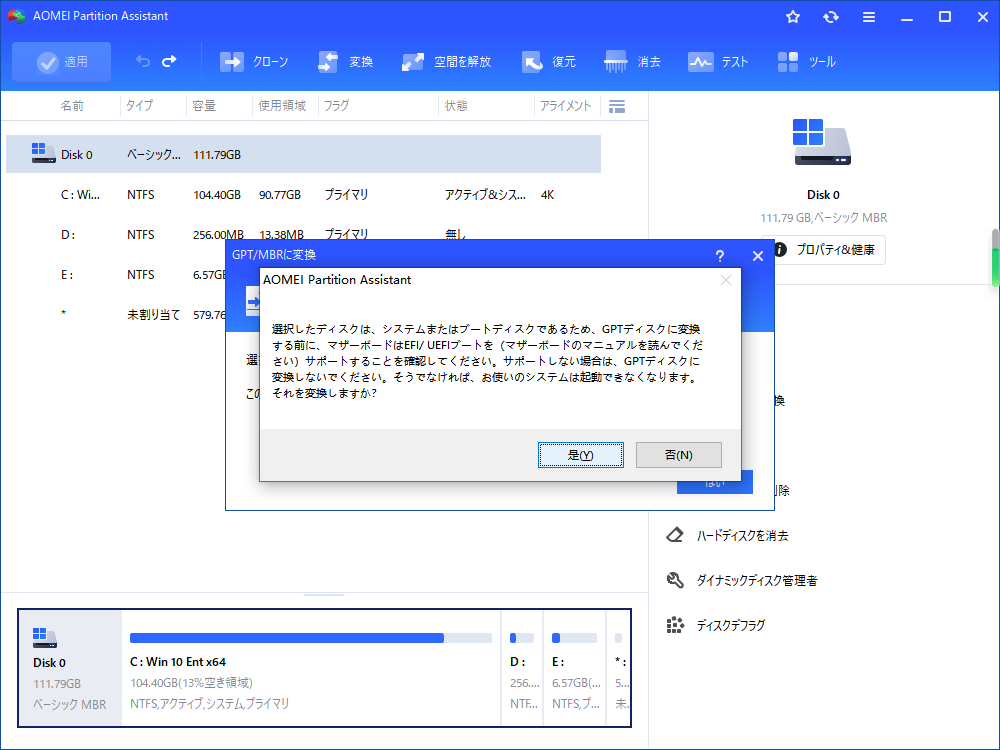Click ディスクデフラグ in right panel
Screen dimensions: 1000x750
(731, 626)
